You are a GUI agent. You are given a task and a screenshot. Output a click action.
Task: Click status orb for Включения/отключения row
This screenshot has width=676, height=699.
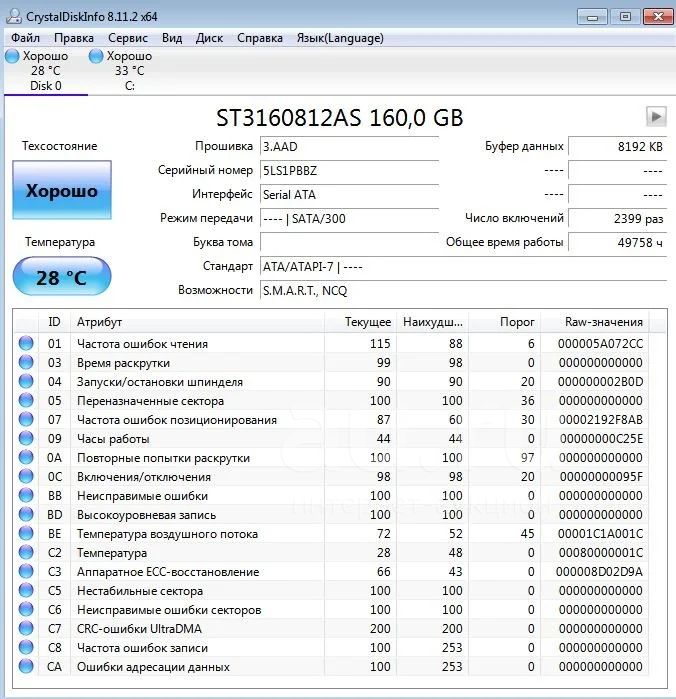[x=26, y=476]
